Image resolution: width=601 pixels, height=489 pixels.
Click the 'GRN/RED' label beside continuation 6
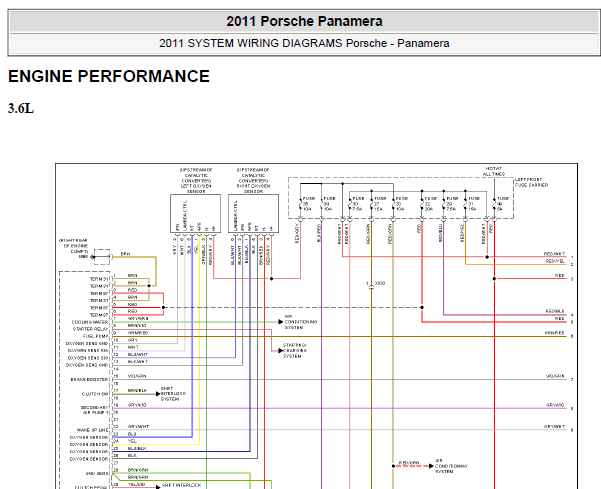click(555, 333)
